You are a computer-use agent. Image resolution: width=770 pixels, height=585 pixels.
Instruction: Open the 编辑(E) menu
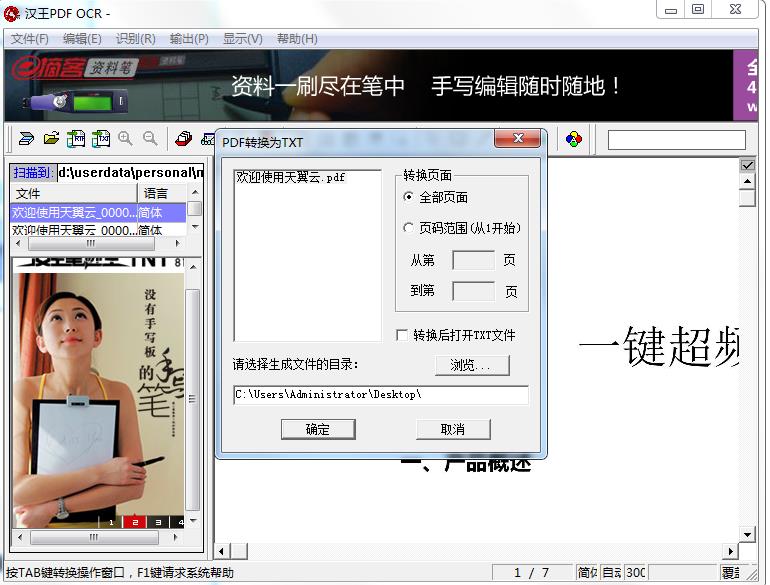[x=82, y=39]
